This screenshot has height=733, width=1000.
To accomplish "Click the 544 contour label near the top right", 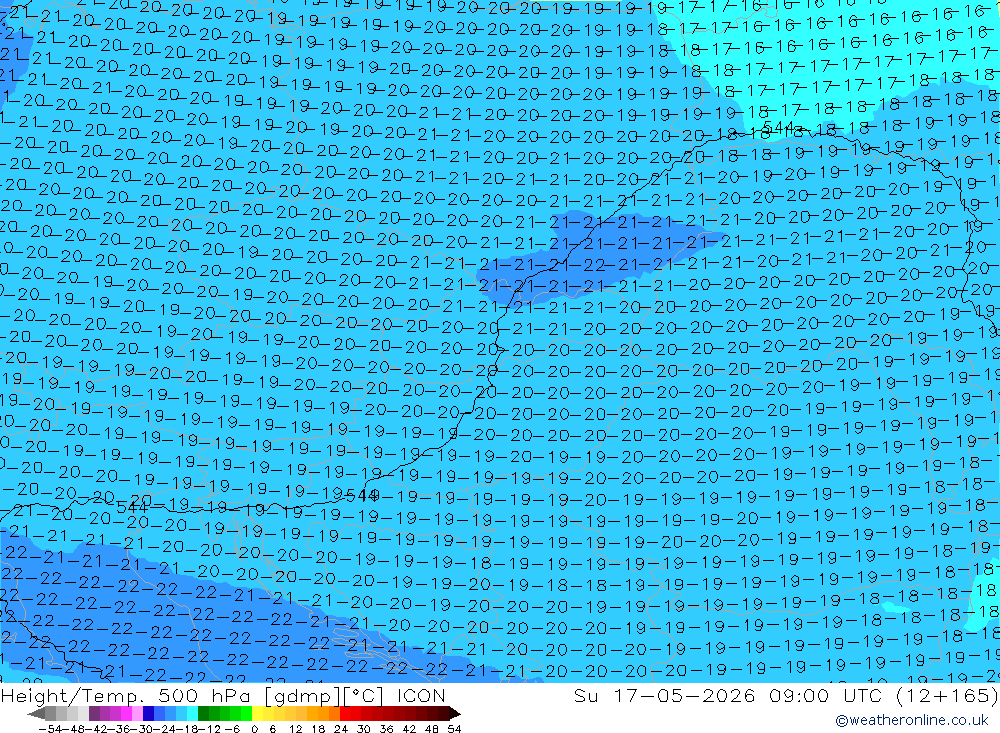I will click(777, 128).
